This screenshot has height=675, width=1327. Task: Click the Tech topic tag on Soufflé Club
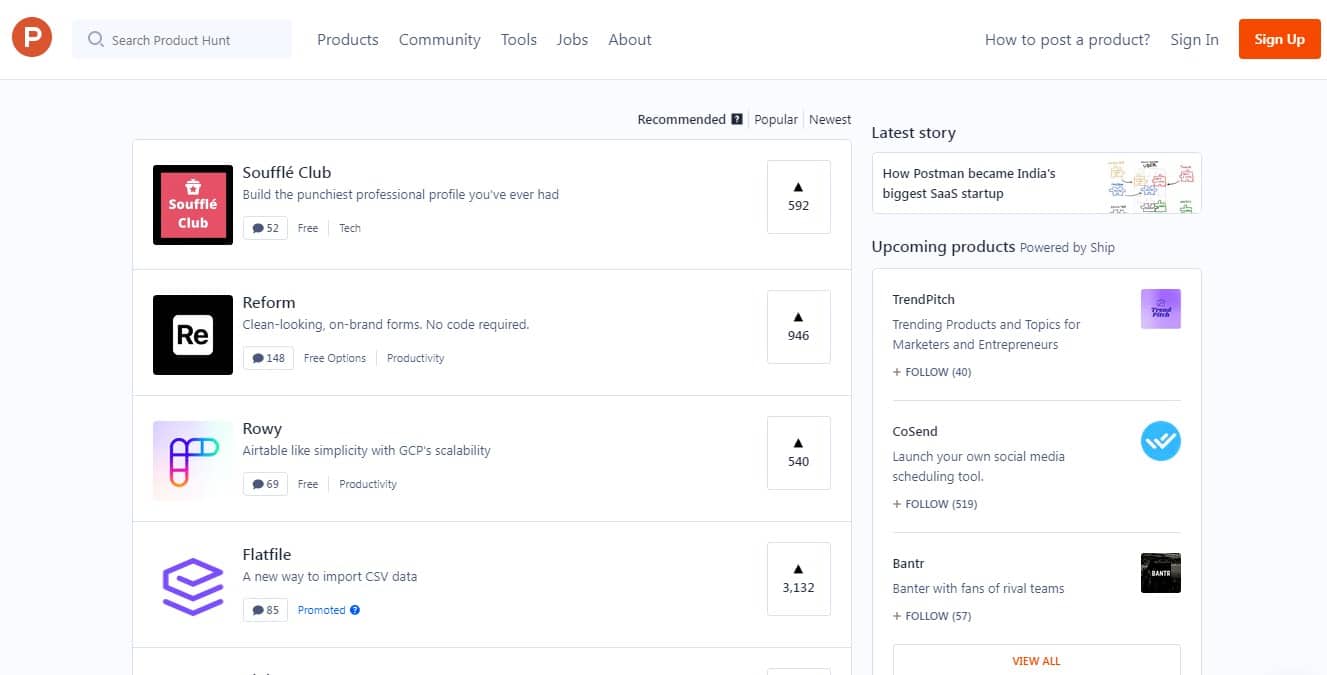pyautogui.click(x=350, y=228)
